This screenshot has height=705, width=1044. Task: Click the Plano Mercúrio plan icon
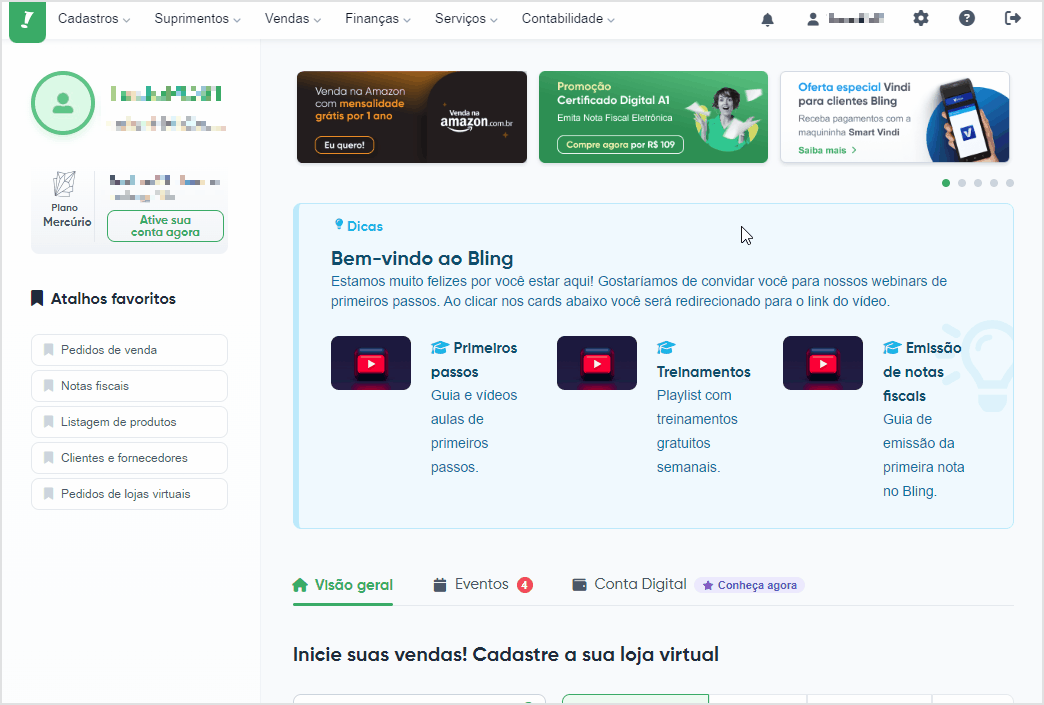click(x=65, y=184)
